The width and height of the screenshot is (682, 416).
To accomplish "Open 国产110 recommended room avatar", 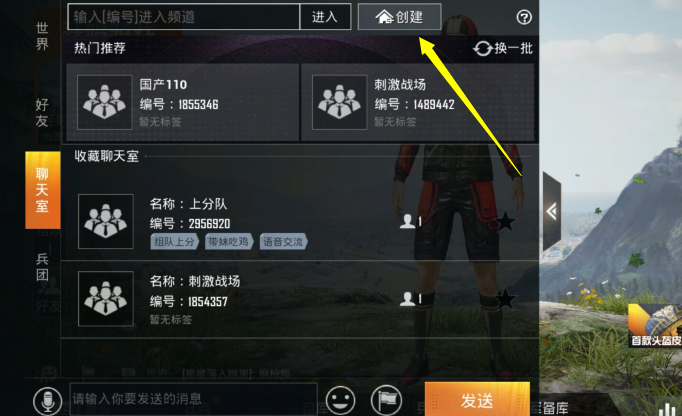I will (x=104, y=102).
